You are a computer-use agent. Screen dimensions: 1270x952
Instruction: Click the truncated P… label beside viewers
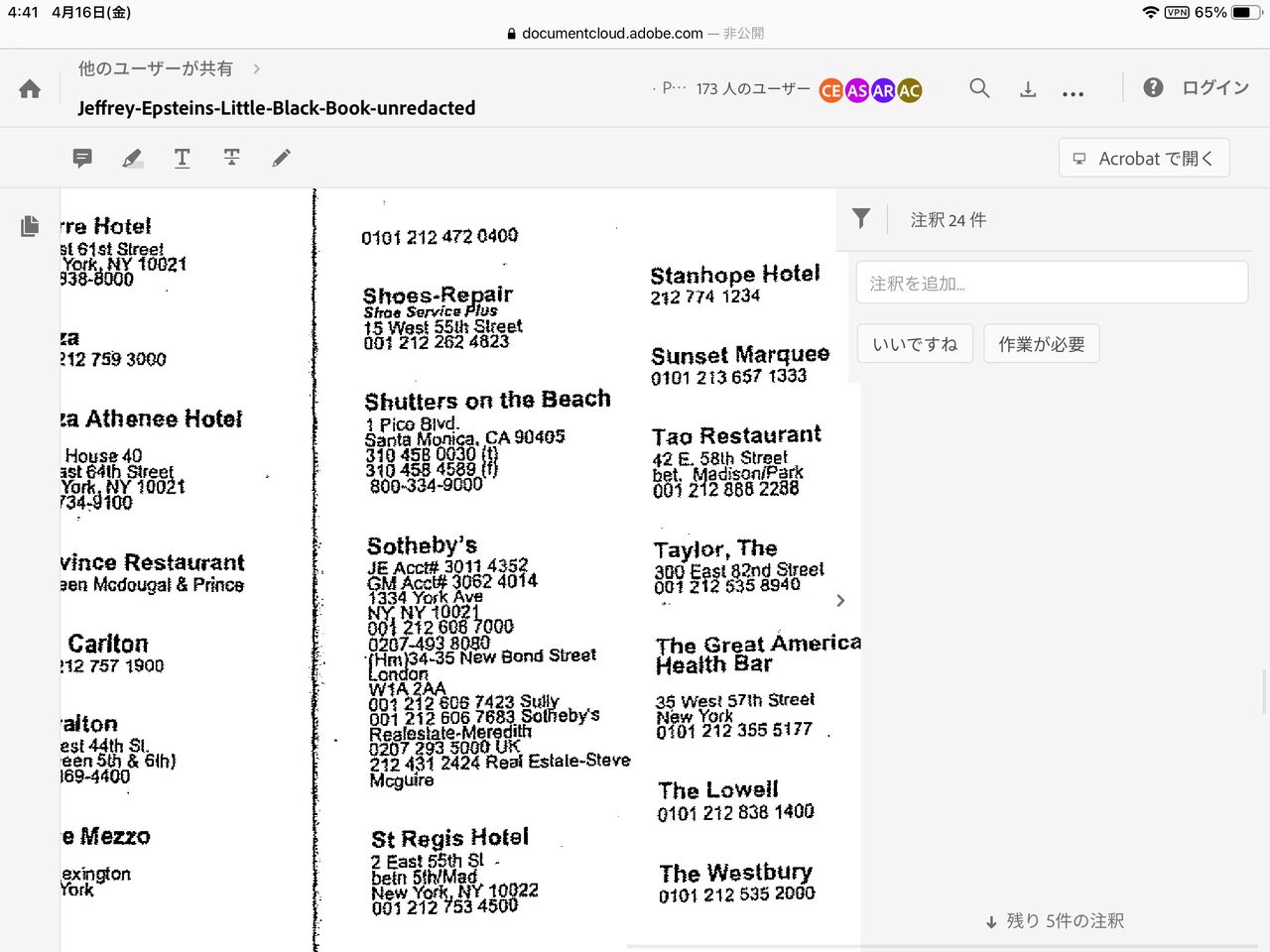tap(674, 88)
